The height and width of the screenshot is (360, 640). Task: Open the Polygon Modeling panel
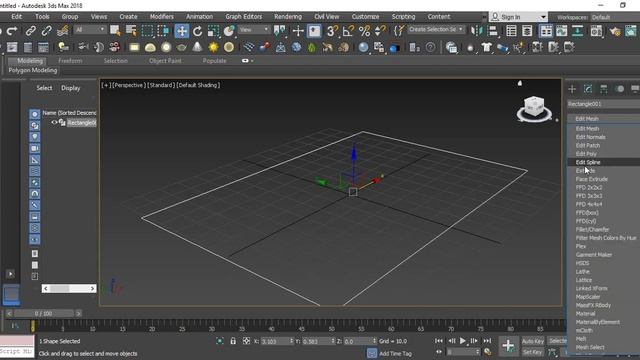pyautogui.click(x=33, y=70)
